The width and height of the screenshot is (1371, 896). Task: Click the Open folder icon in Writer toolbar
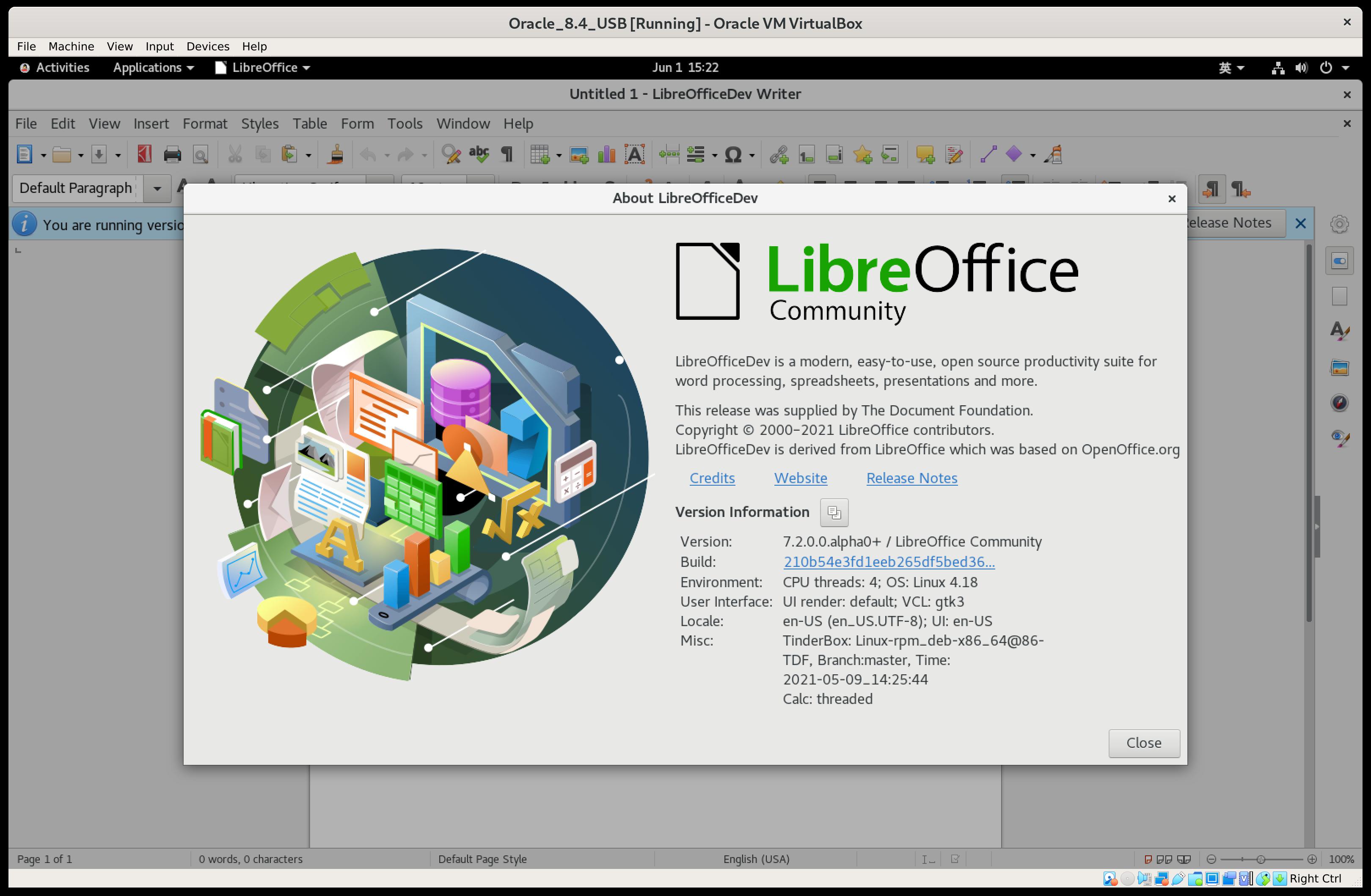pyautogui.click(x=62, y=154)
